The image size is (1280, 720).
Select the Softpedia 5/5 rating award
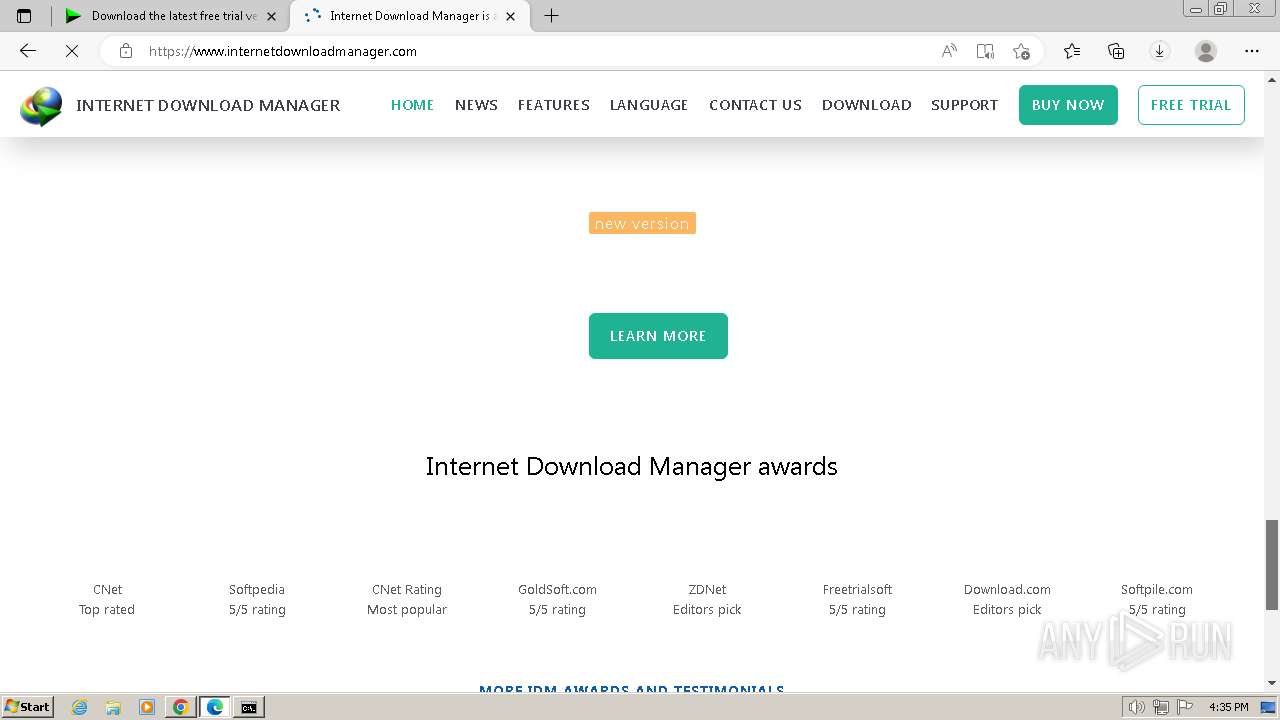pyautogui.click(x=257, y=599)
